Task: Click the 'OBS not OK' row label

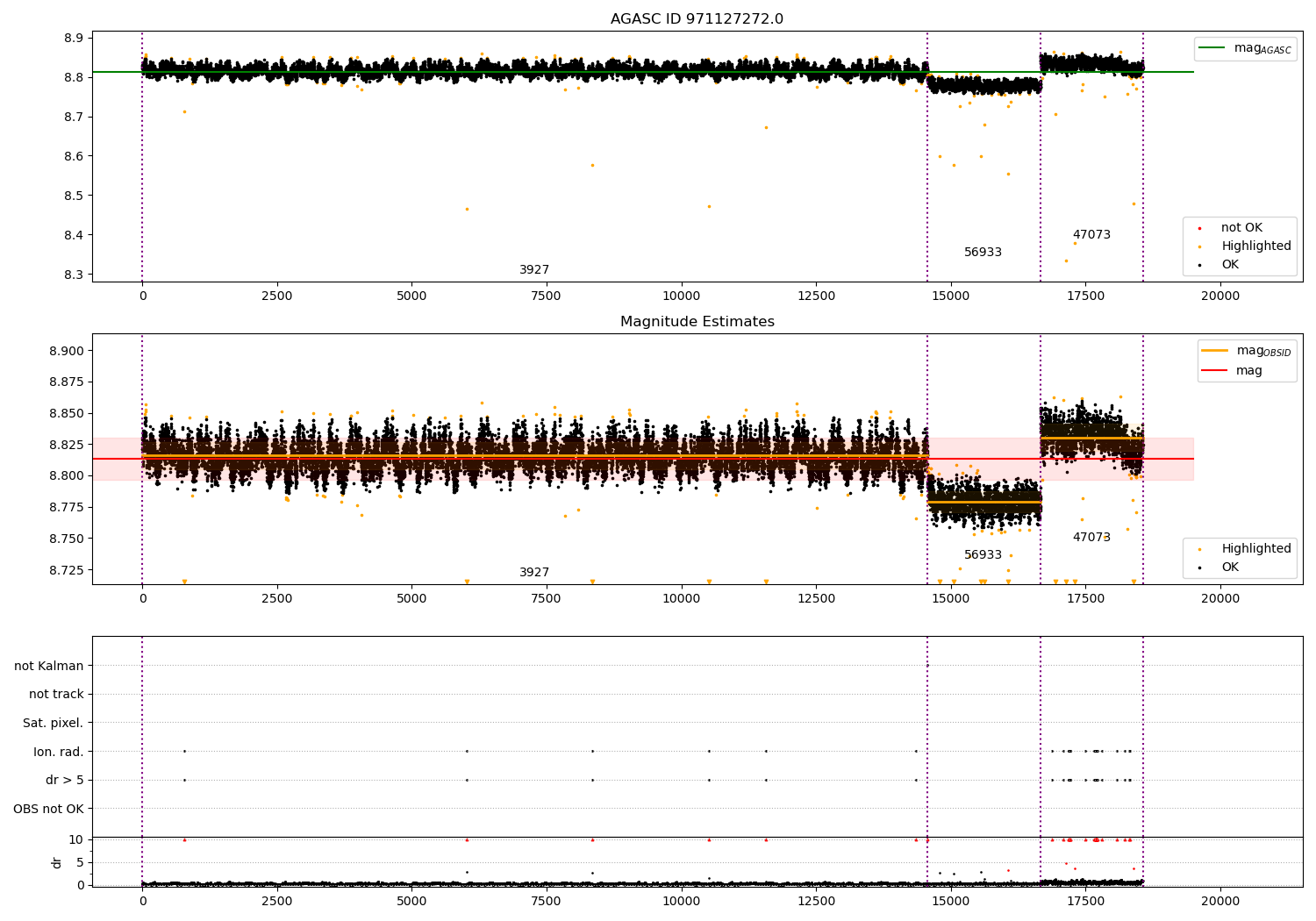Action: [48, 809]
